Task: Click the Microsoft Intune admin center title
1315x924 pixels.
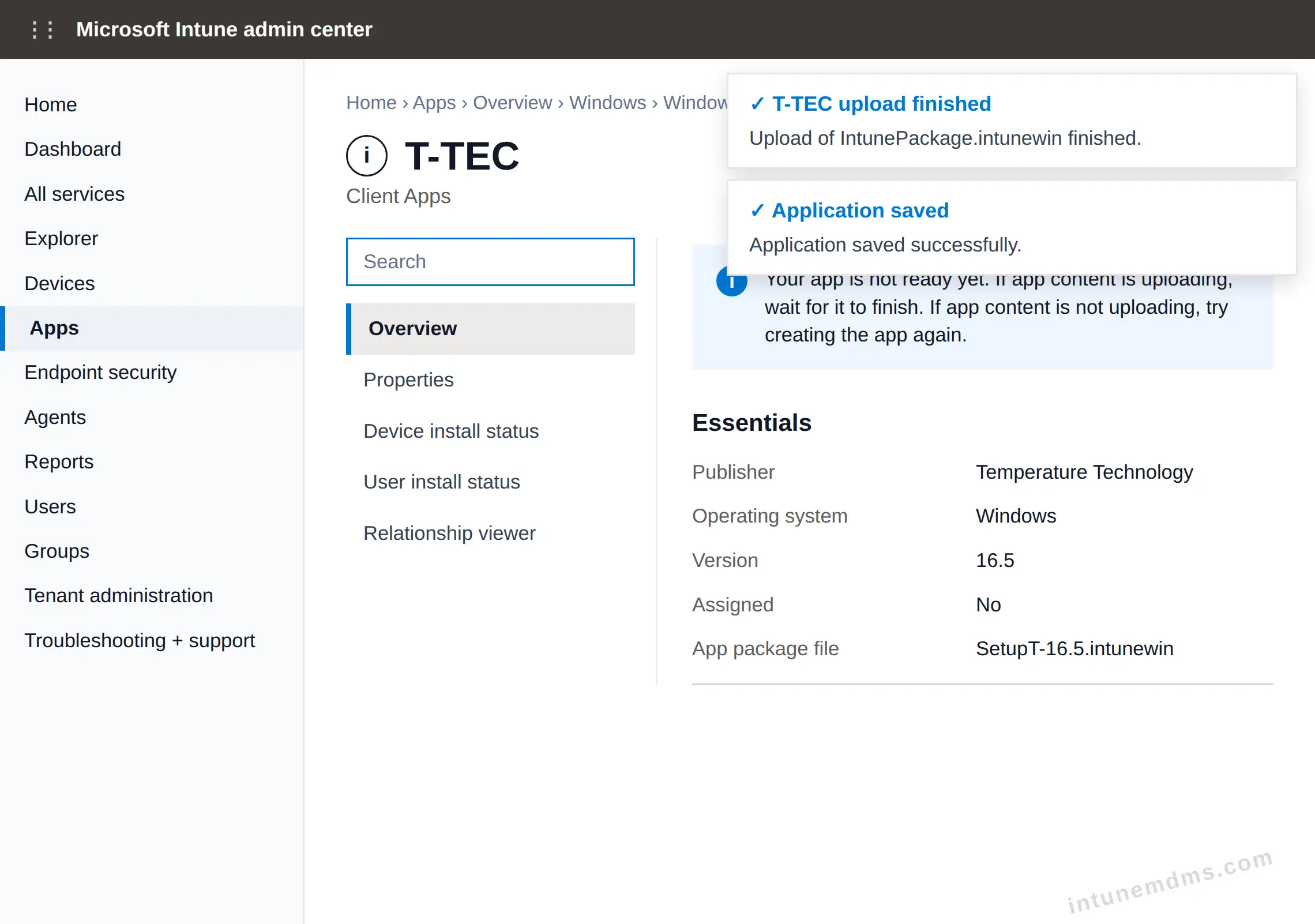Action: 224,29
